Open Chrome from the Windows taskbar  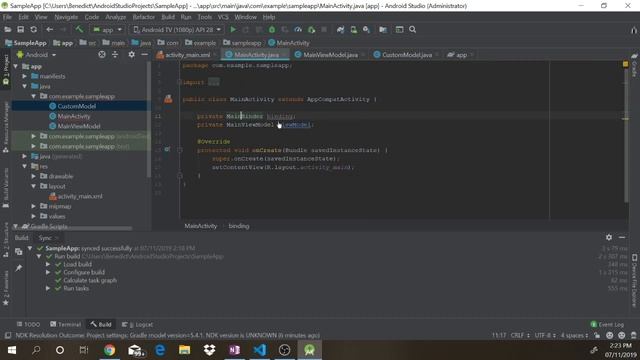tap(109, 350)
